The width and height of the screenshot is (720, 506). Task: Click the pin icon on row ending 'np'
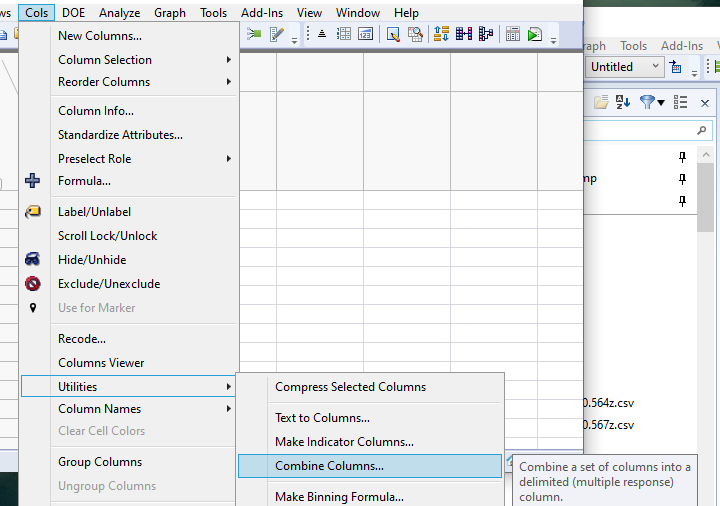pos(682,179)
